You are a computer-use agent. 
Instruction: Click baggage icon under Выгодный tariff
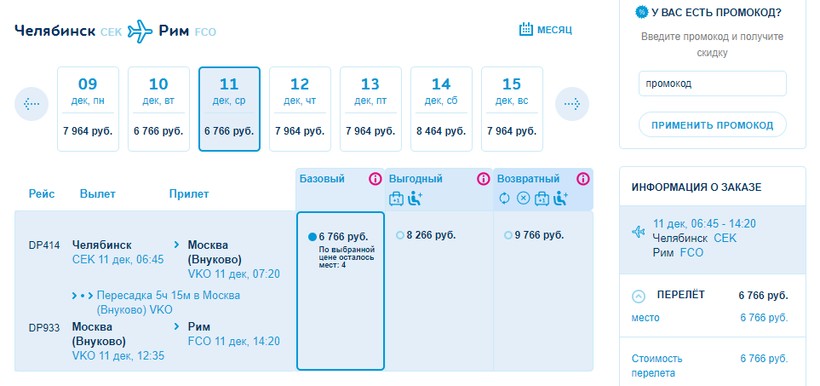pyautogui.click(x=396, y=198)
